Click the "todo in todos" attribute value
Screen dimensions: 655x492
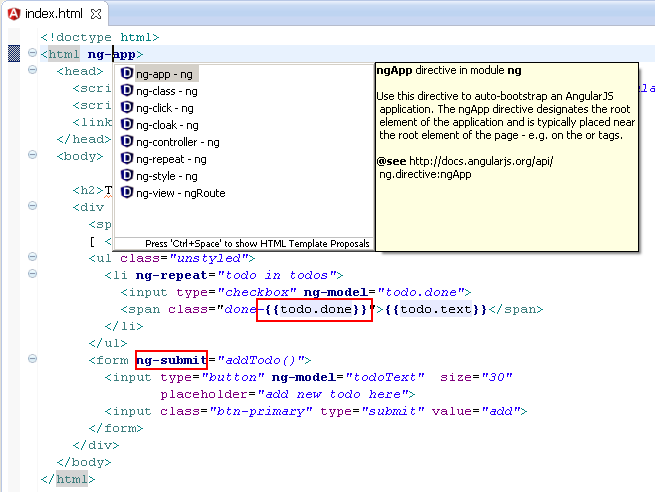pos(277,275)
